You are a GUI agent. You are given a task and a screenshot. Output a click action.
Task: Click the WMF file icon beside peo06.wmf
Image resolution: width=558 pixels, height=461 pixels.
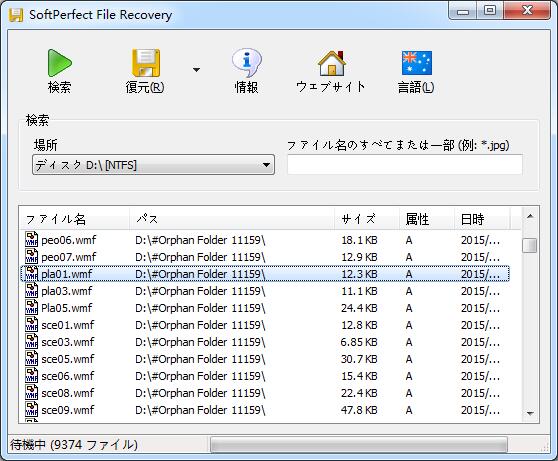(31, 240)
